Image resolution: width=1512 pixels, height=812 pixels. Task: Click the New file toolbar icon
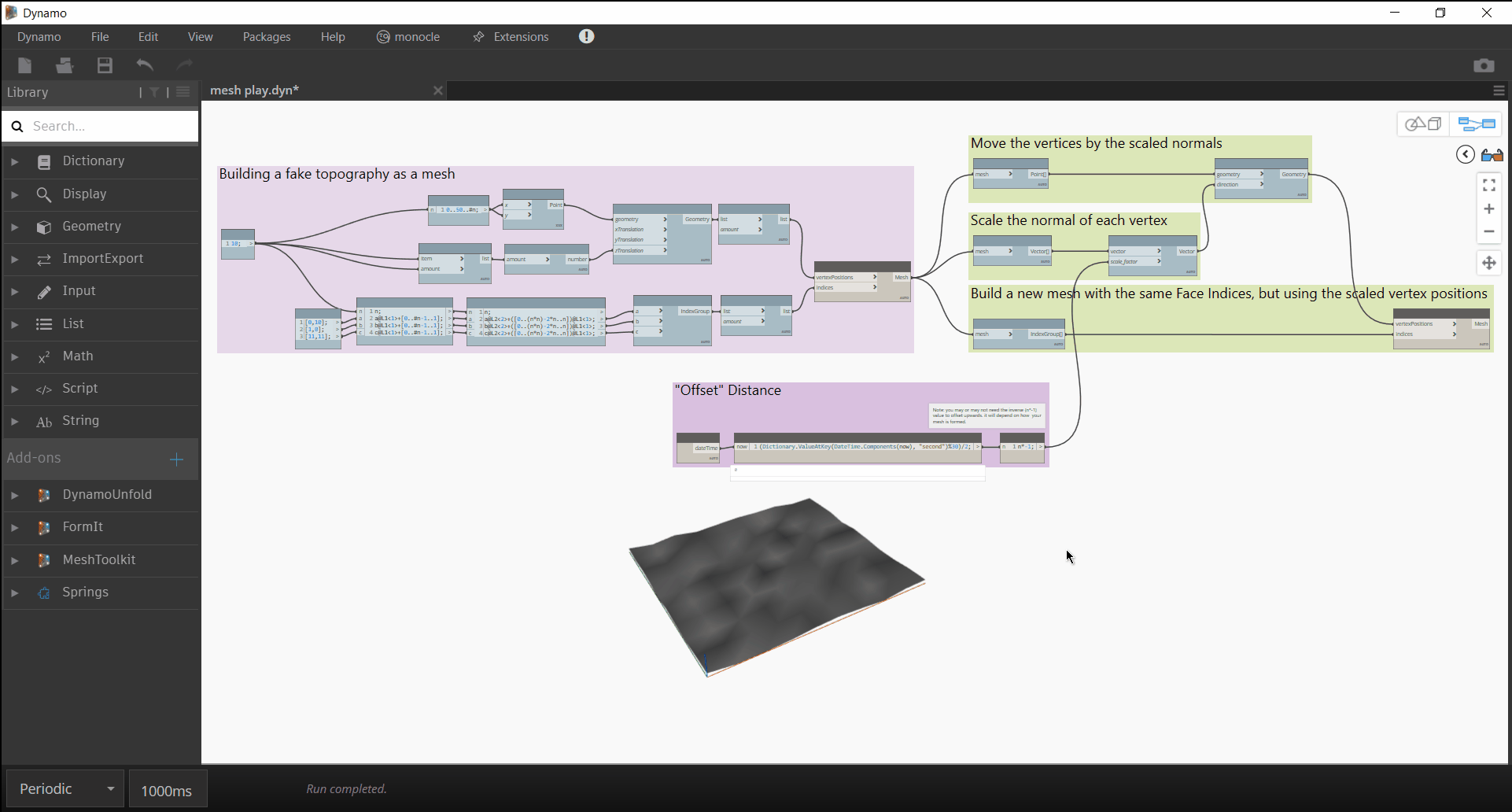click(25, 65)
